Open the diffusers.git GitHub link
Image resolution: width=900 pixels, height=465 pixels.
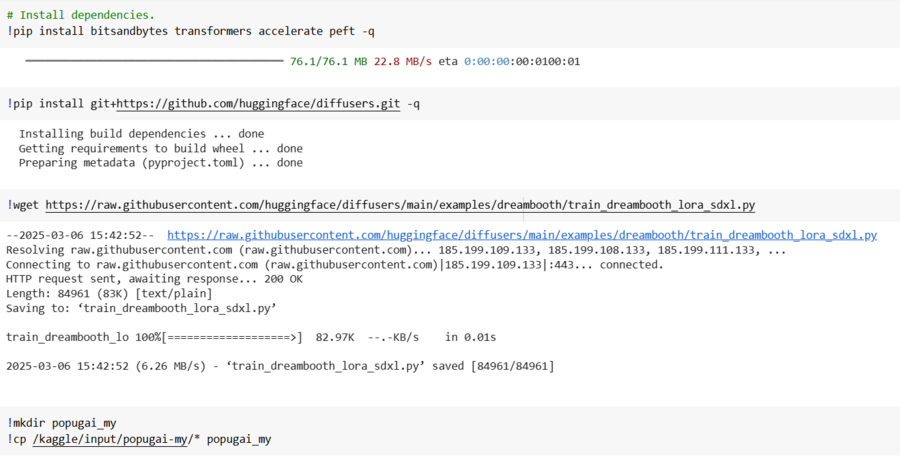pyautogui.click(x=257, y=103)
